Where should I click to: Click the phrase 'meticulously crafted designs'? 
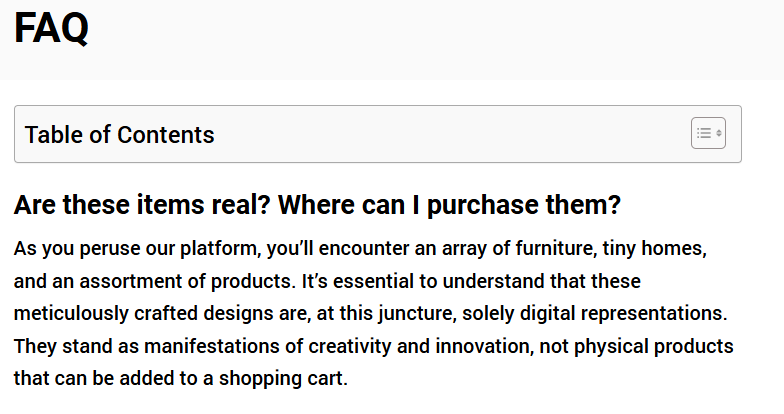(141, 313)
